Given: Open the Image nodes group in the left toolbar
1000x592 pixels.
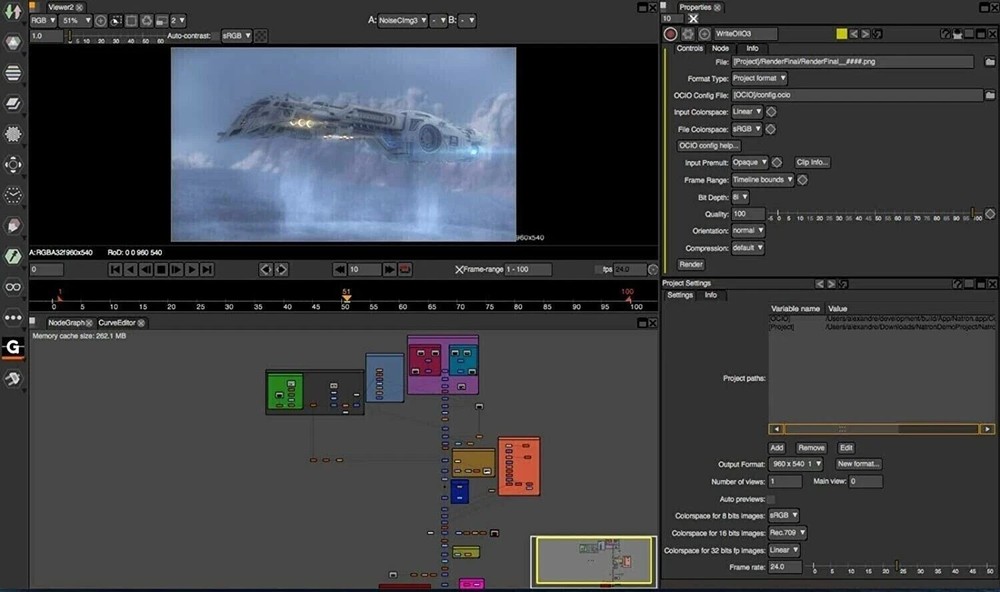Looking at the screenshot, I should pos(13,14).
